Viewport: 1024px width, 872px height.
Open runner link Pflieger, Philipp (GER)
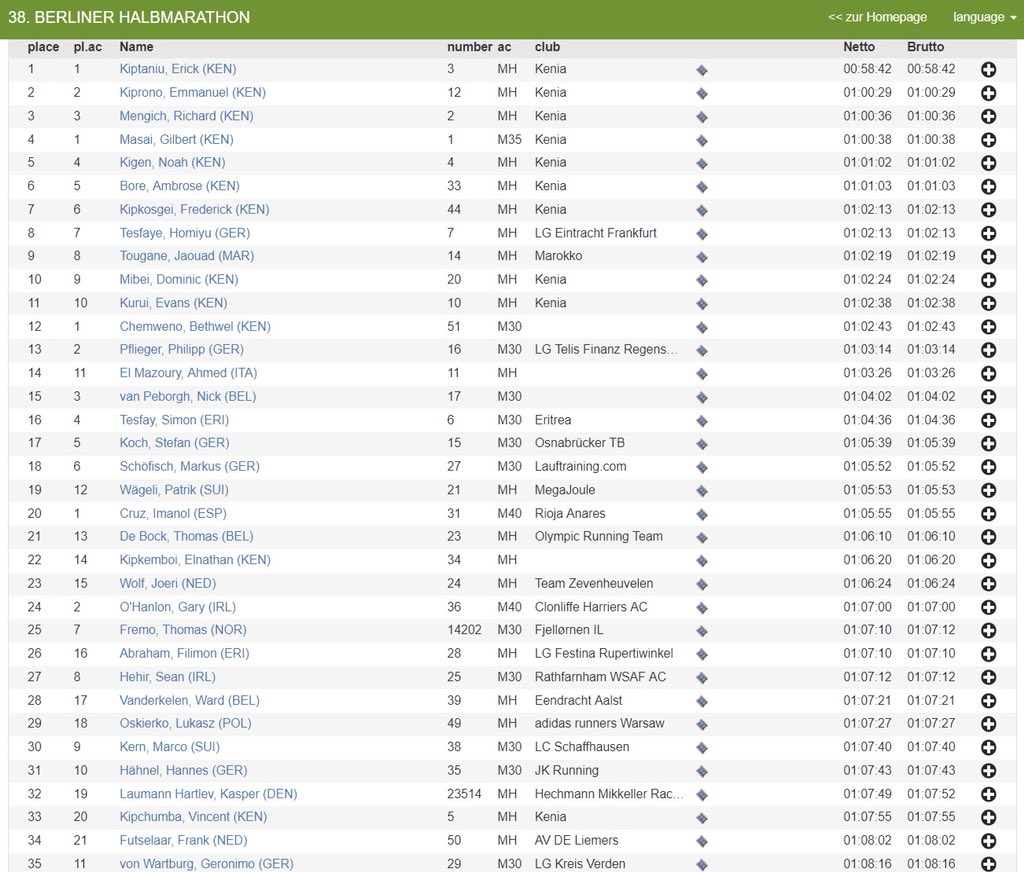point(182,349)
